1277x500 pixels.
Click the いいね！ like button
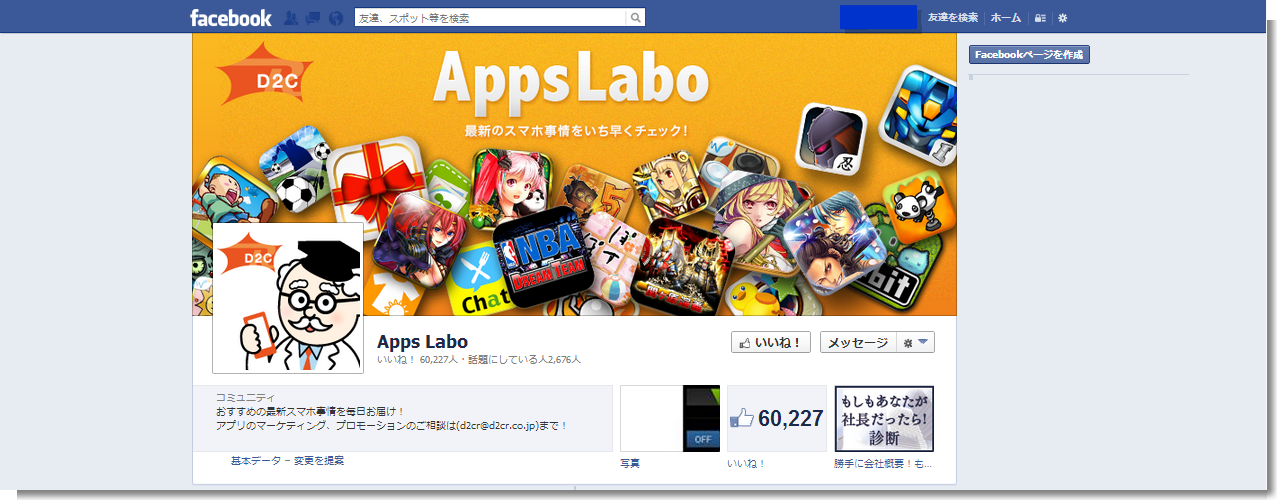770,342
